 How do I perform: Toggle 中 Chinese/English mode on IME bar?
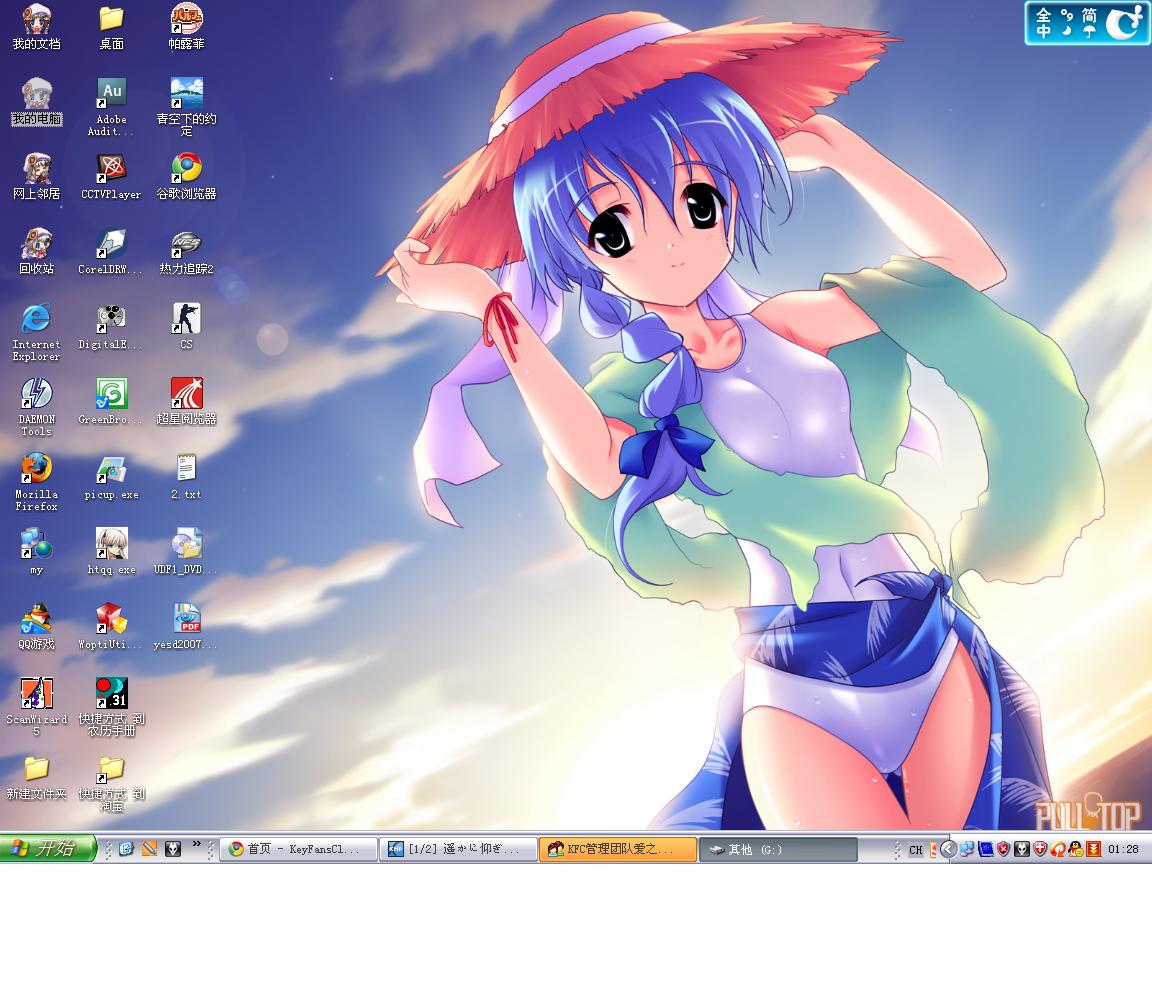[1043, 31]
